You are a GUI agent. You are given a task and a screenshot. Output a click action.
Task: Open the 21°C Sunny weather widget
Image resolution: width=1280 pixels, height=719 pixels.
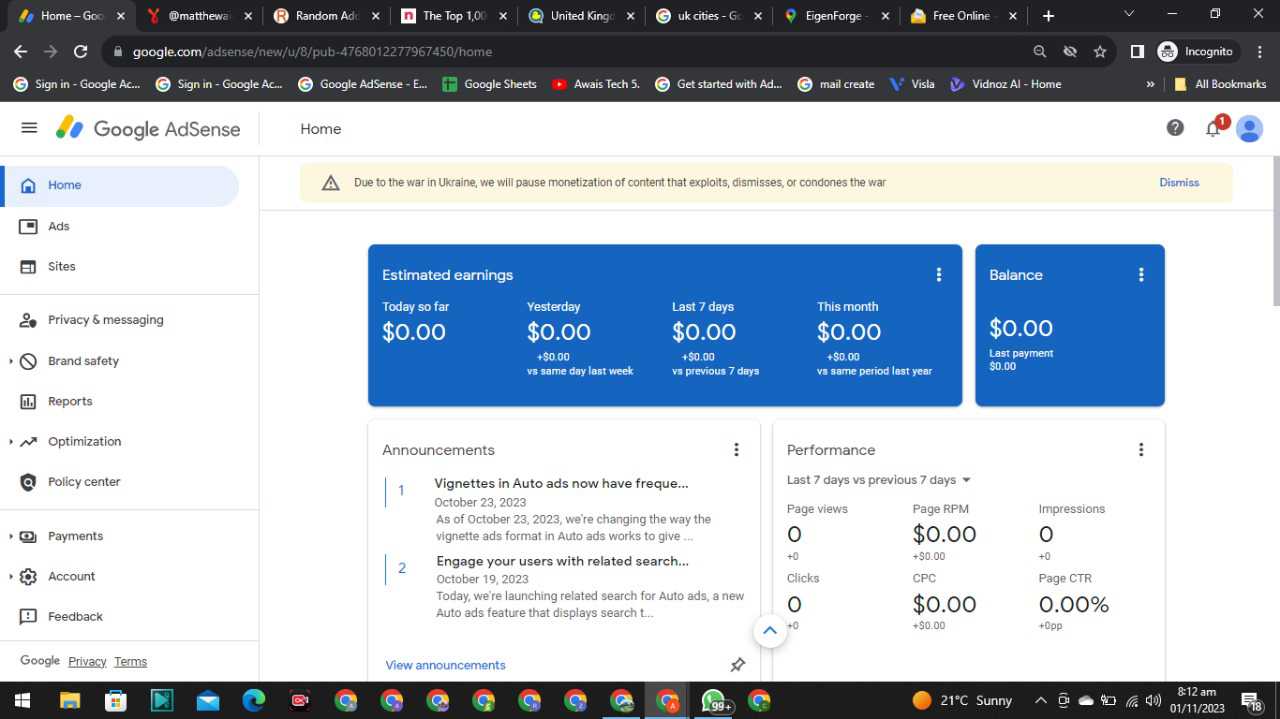pos(962,700)
